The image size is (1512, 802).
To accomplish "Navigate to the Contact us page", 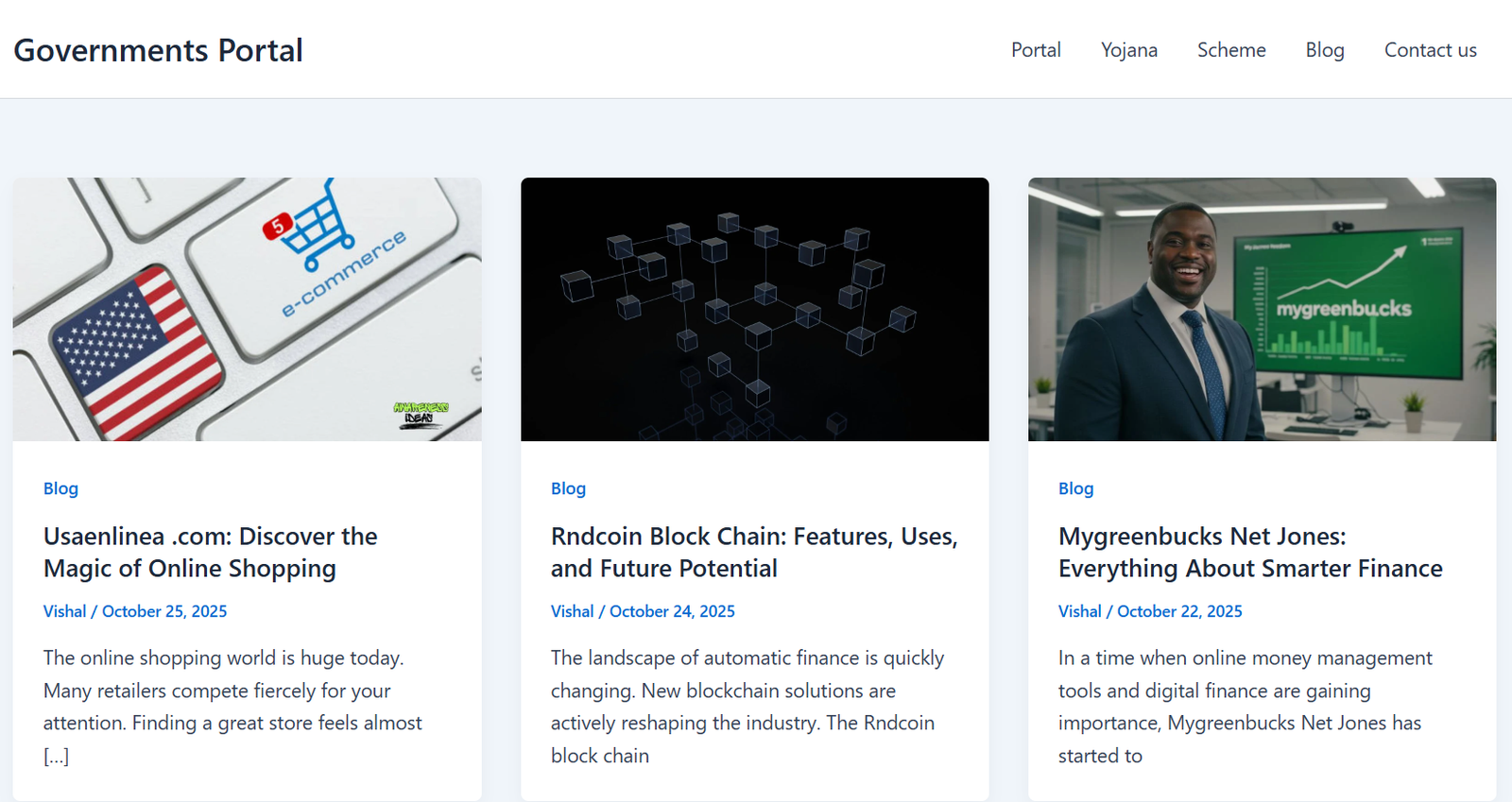I will point(1430,50).
